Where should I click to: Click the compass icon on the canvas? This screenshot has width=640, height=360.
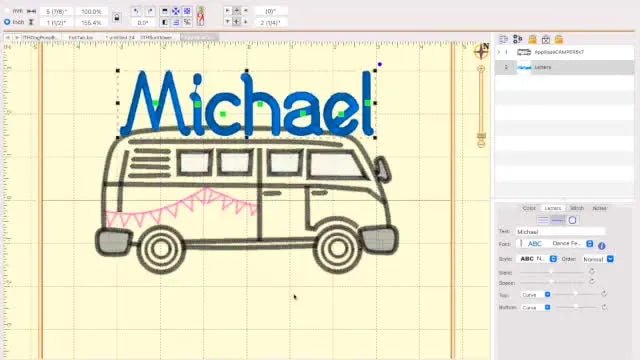(482, 51)
